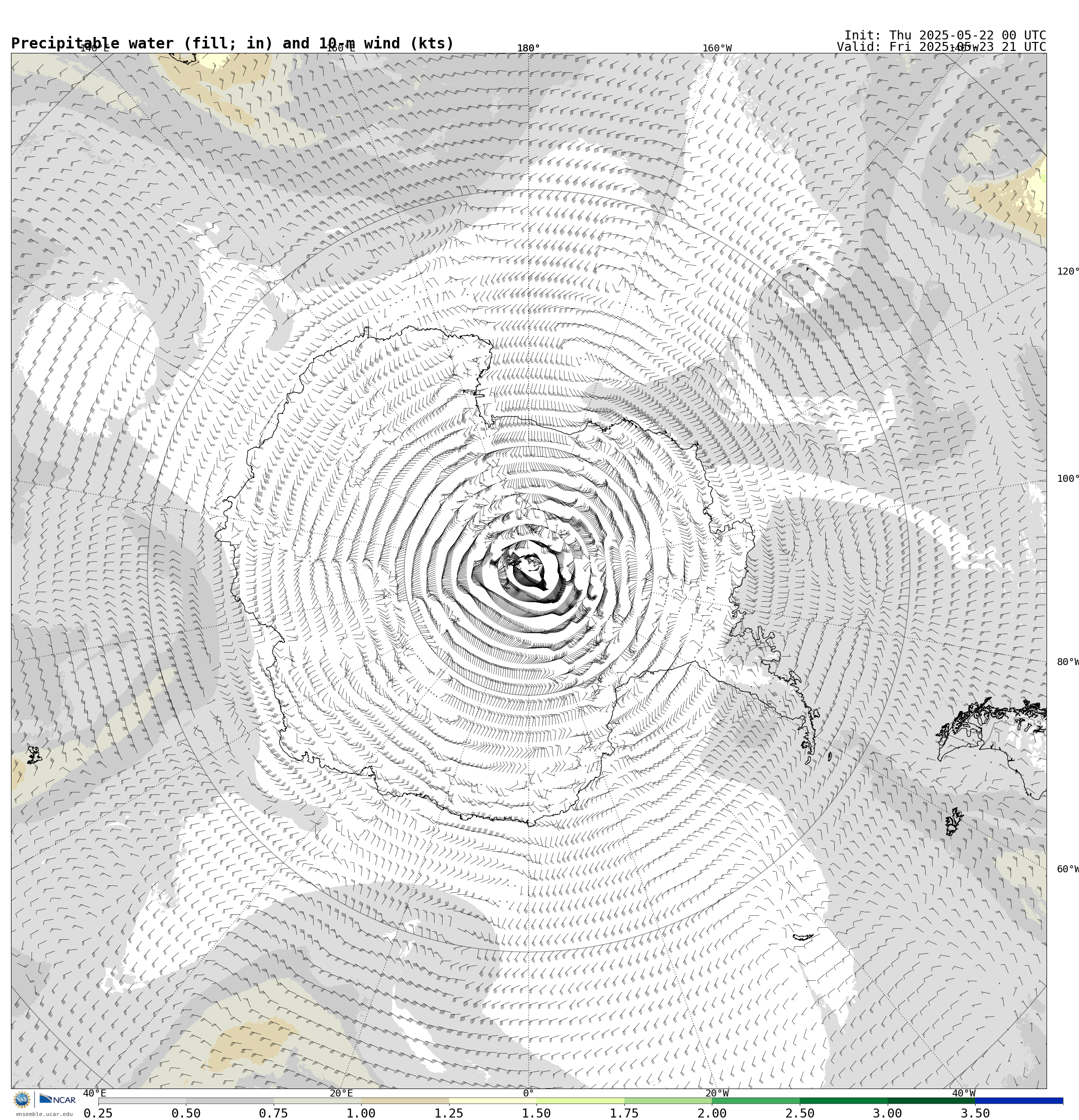Click the 'Init: Thu 2025-05-22 00 UTC' text
This screenshot has width=1079, height=1120.
tap(945, 35)
